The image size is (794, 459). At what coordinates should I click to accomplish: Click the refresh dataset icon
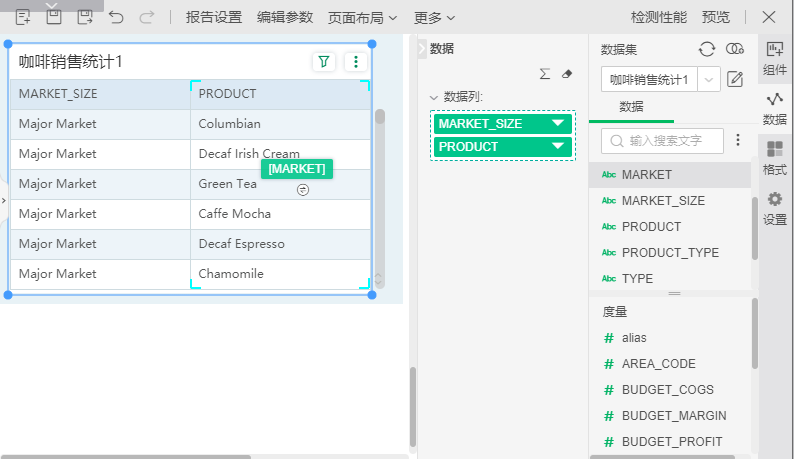(x=707, y=49)
